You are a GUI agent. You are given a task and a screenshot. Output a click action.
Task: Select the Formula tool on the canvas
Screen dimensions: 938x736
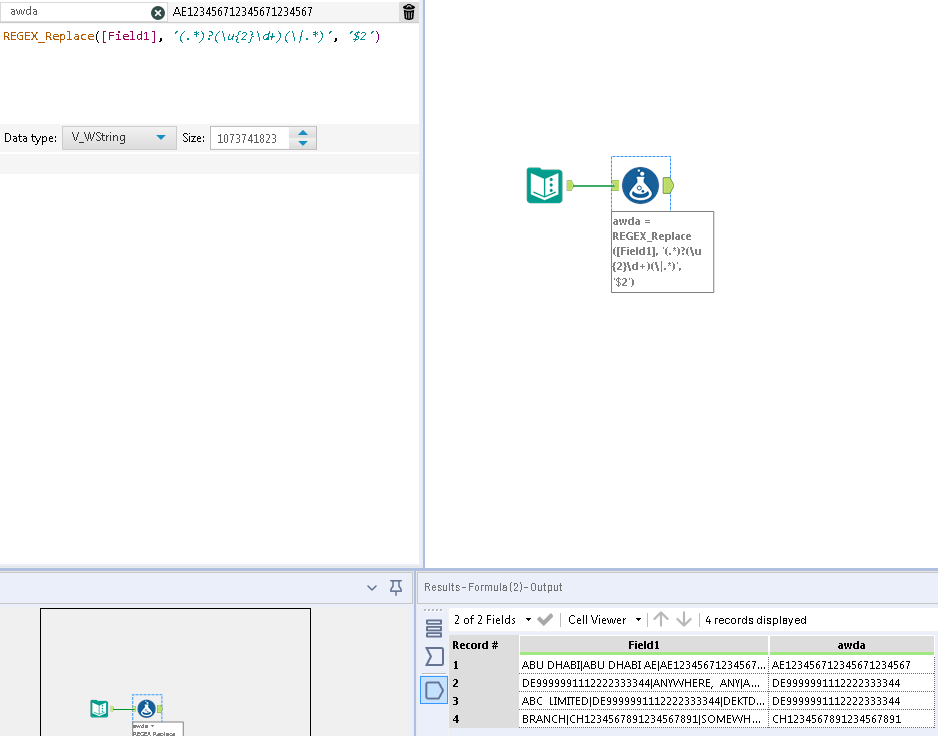tap(640, 185)
